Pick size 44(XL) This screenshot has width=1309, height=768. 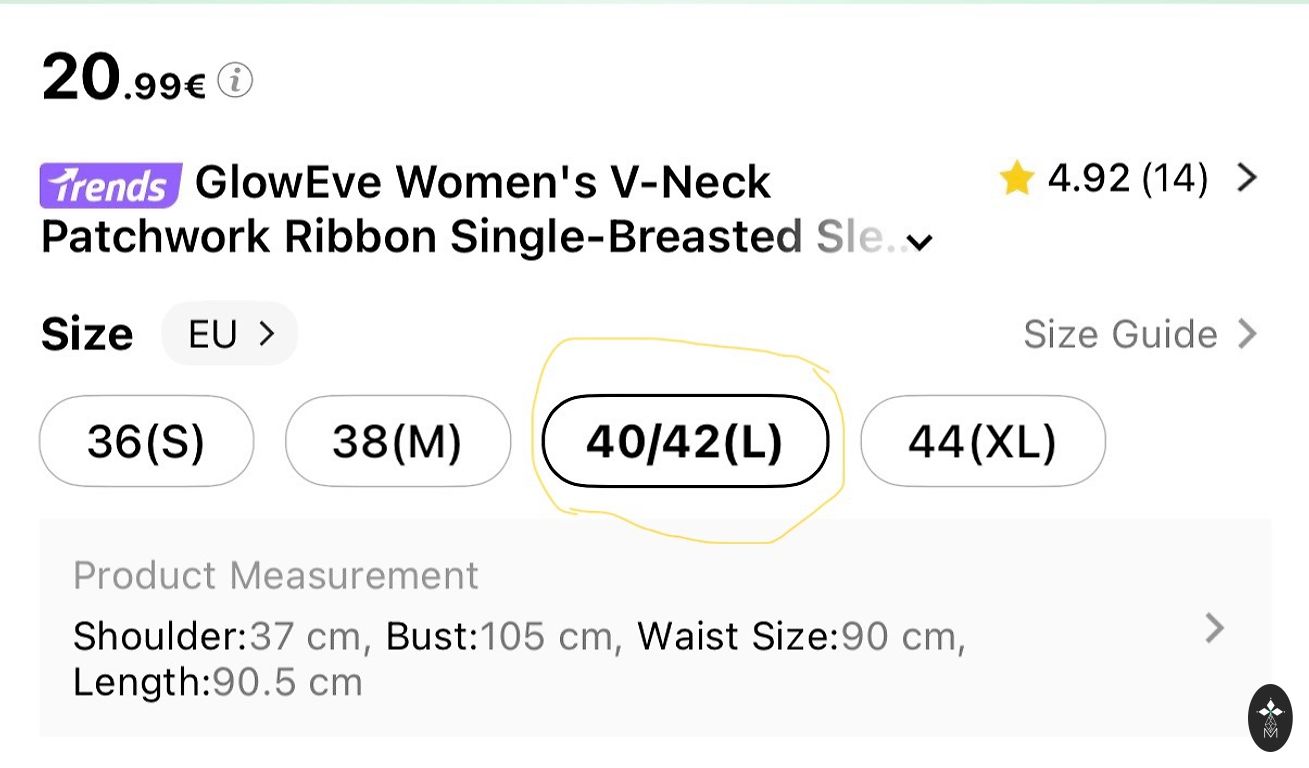(x=982, y=441)
